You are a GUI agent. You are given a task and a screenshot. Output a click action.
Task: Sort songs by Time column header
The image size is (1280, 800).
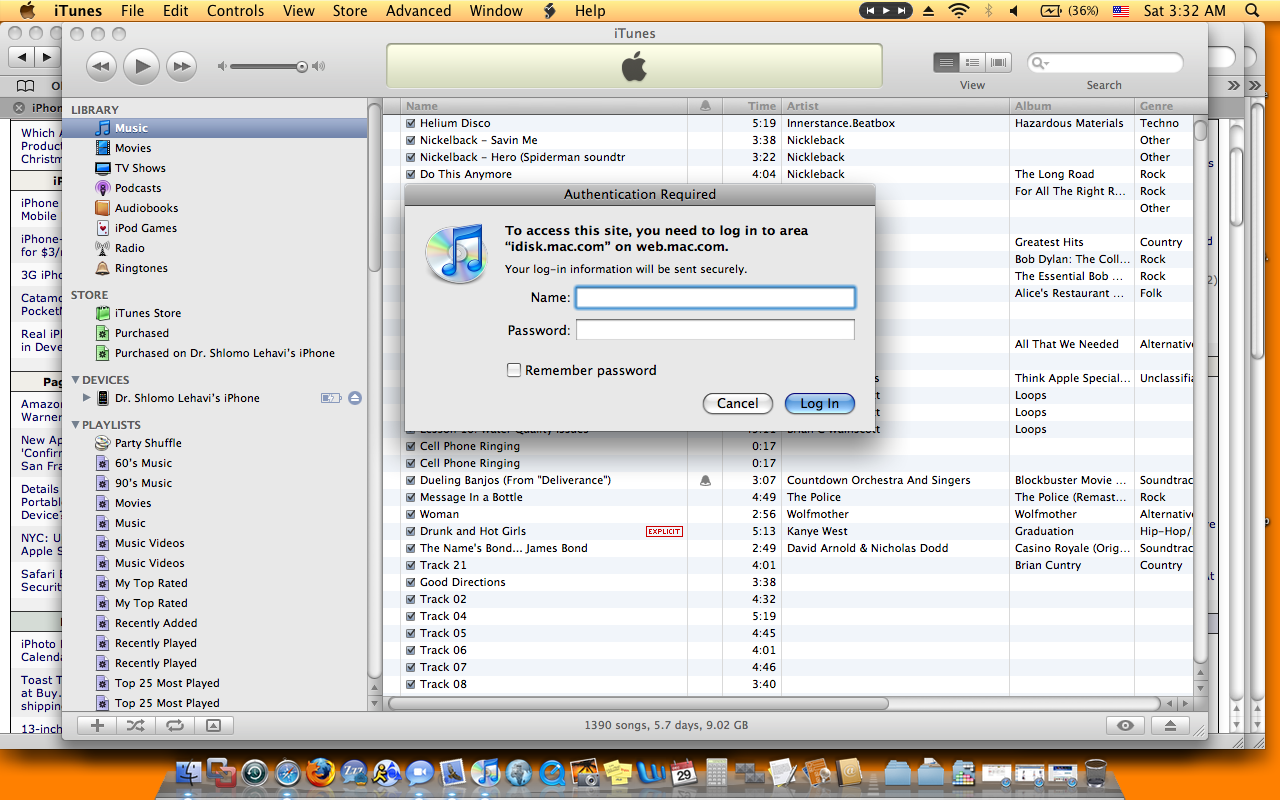[x=751, y=105]
